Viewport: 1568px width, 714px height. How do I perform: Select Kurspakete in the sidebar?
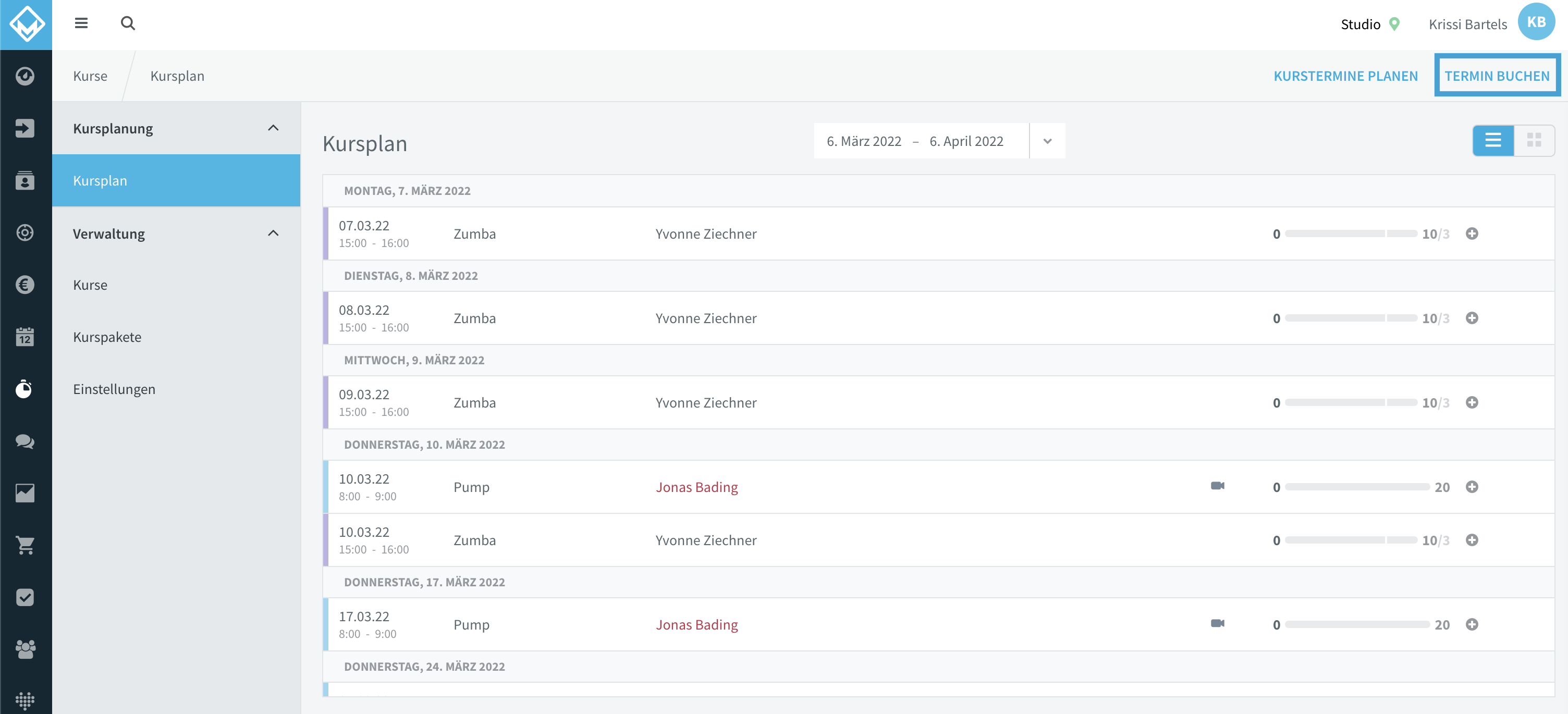[x=107, y=337]
